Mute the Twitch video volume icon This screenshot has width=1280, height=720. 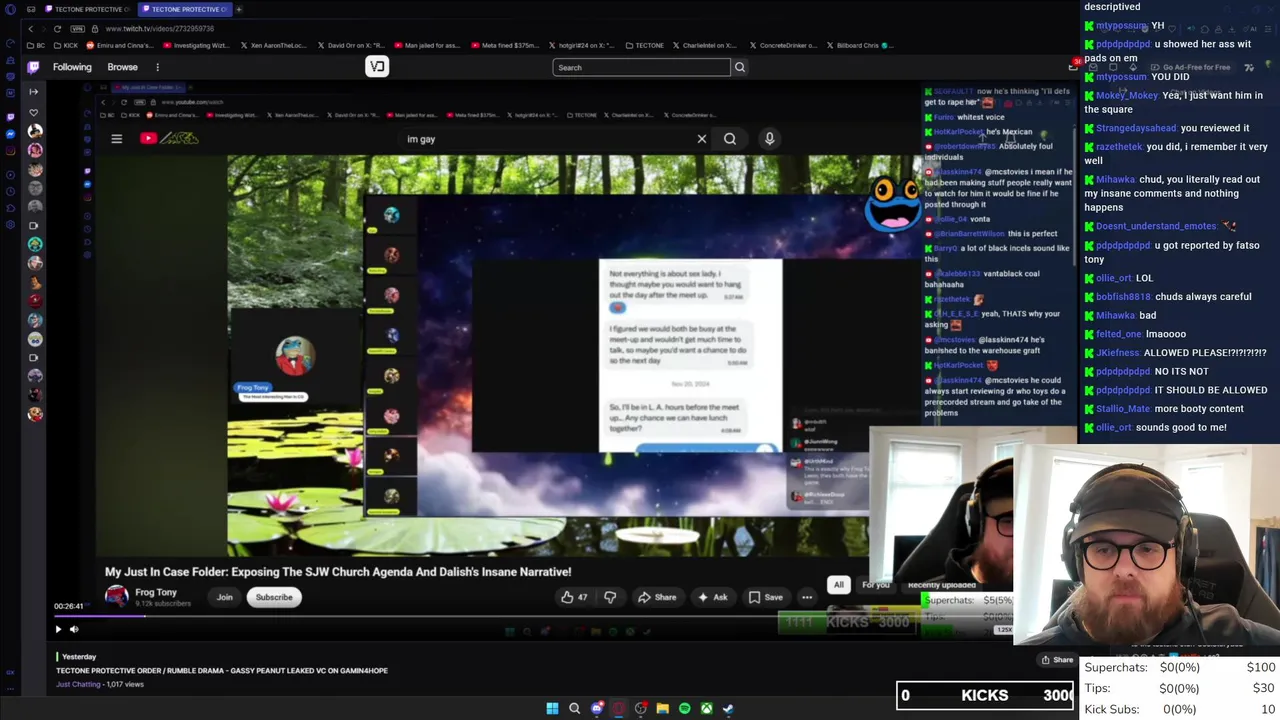tap(74, 629)
